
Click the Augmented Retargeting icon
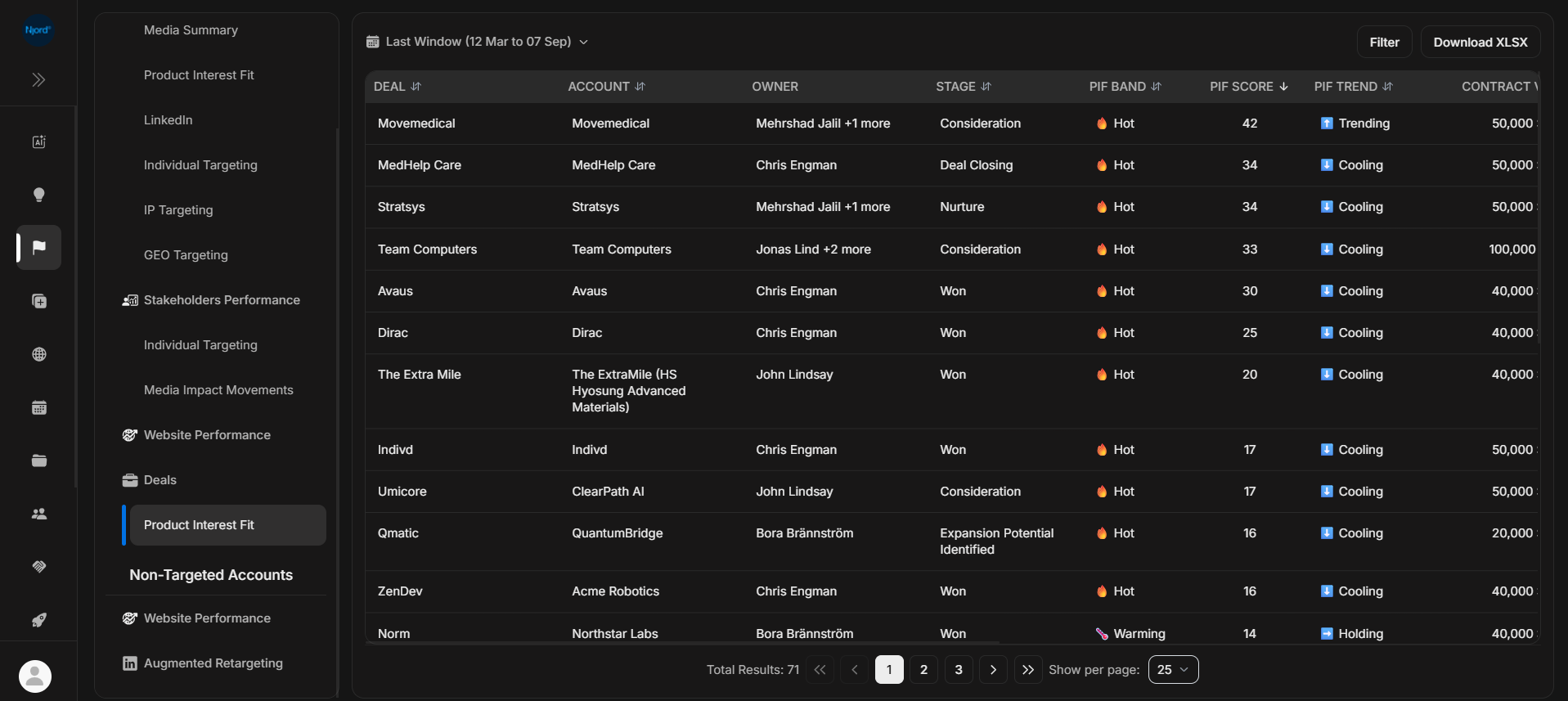(130, 663)
